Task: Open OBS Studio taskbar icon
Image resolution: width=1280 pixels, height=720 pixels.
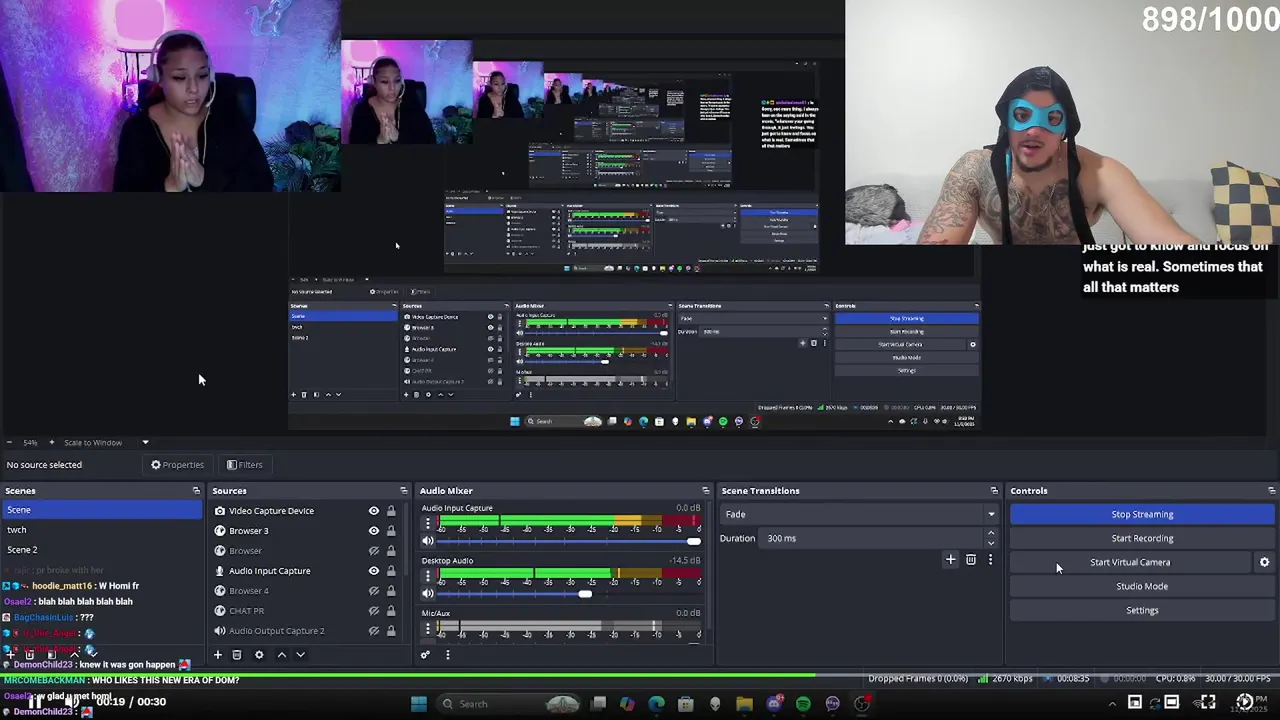Action: point(862,704)
